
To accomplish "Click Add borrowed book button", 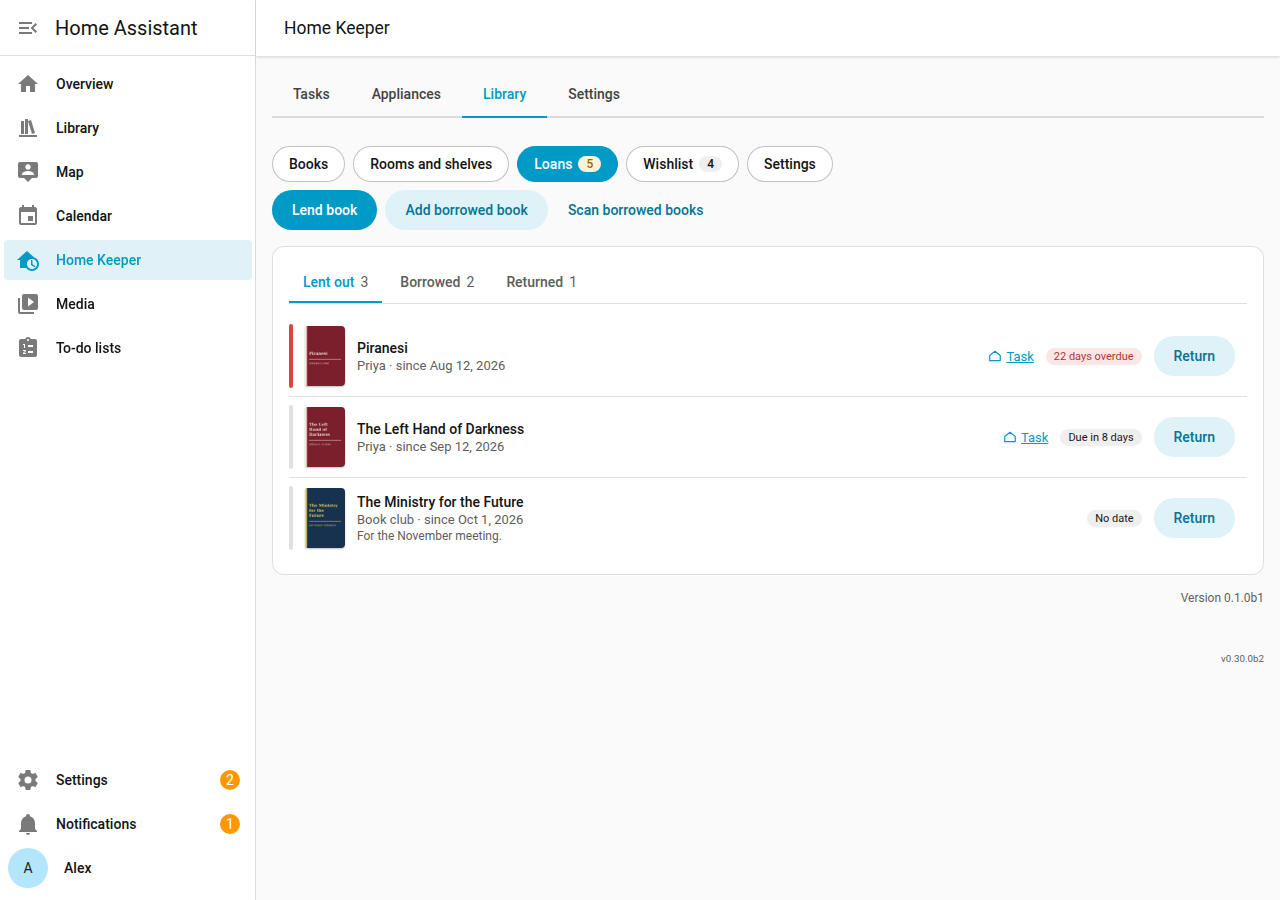I will [x=466, y=210].
